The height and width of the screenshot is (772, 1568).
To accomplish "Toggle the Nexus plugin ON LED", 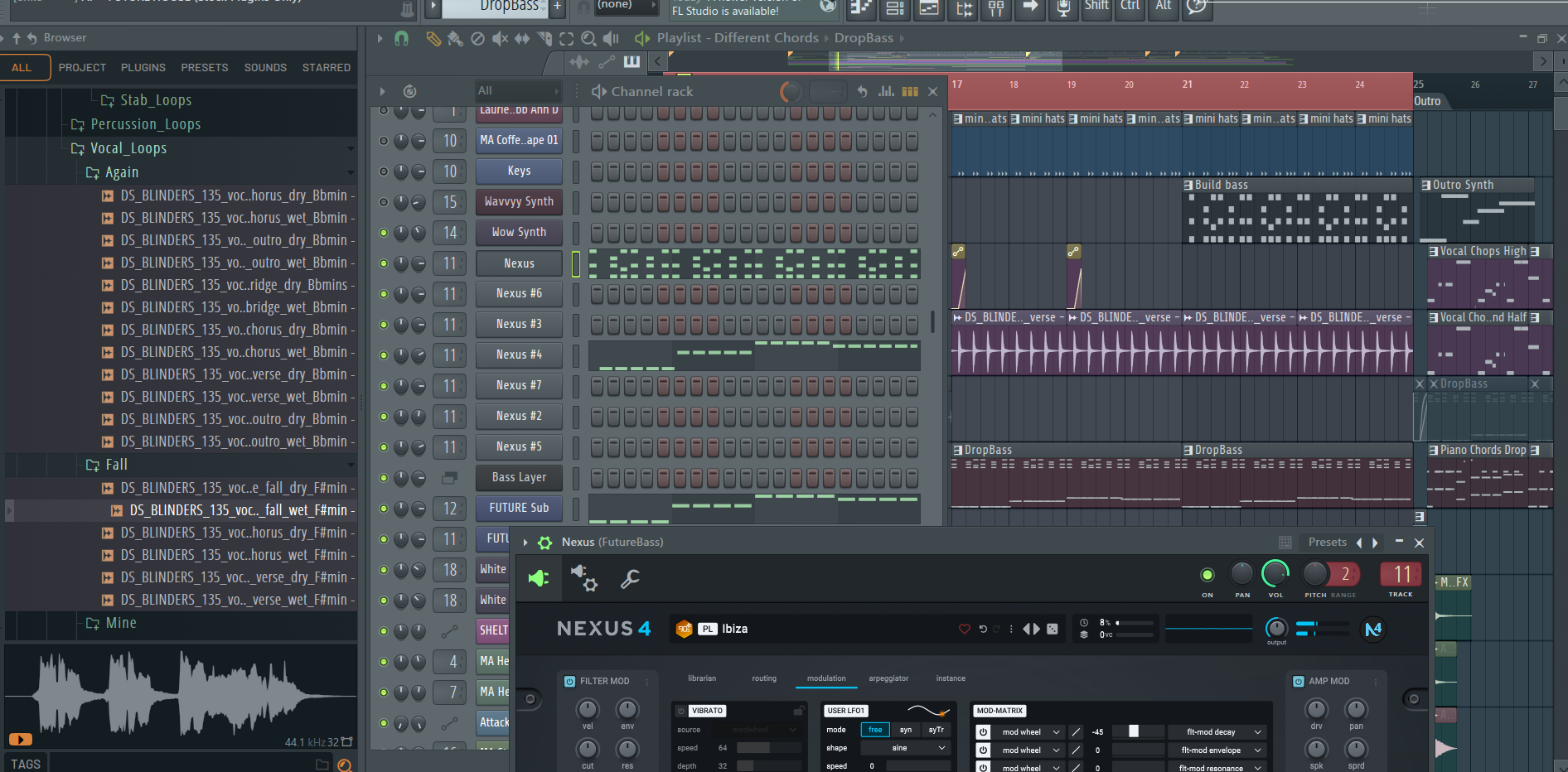I will pyautogui.click(x=1207, y=575).
